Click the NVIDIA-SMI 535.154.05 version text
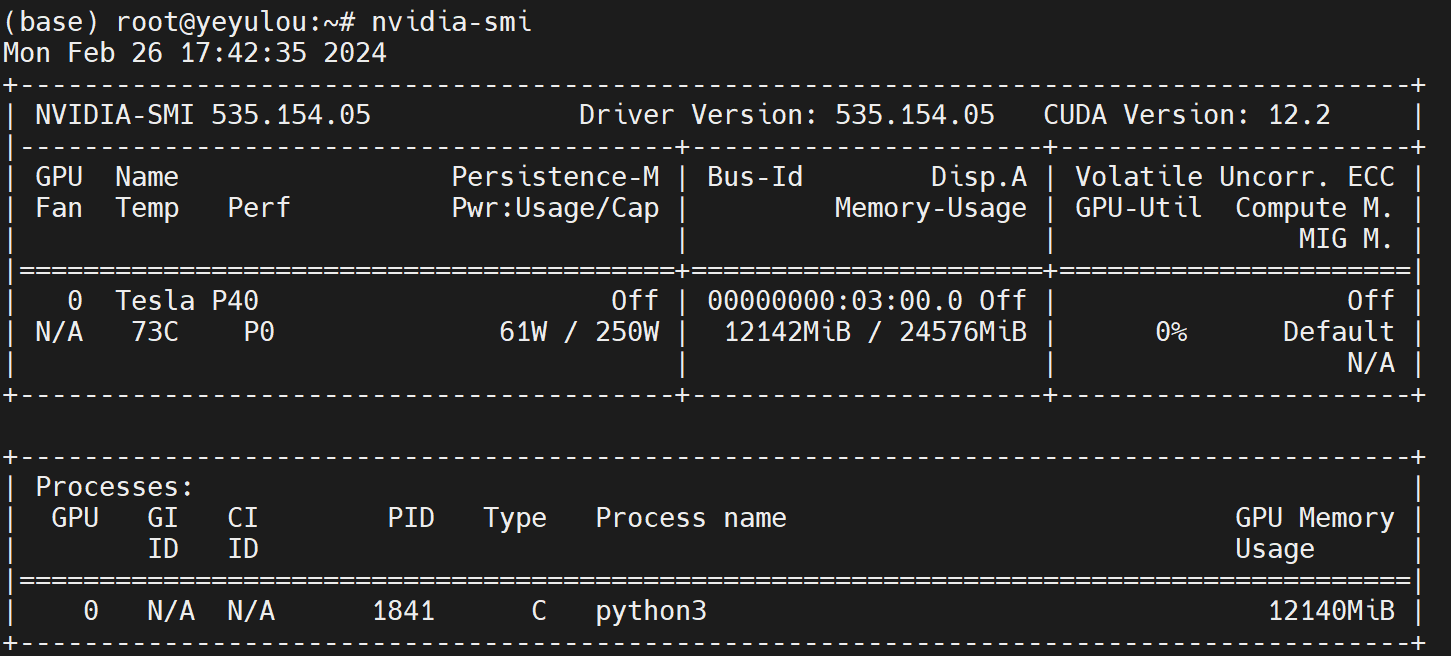 [x=203, y=115]
